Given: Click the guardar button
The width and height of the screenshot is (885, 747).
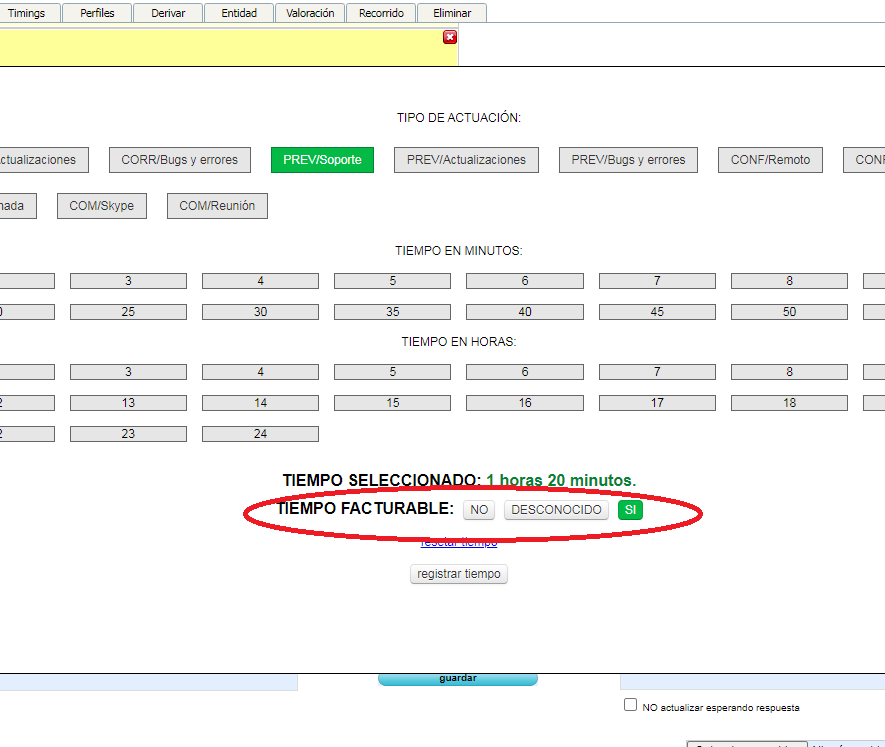Looking at the screenshot, I should point(458,679).
